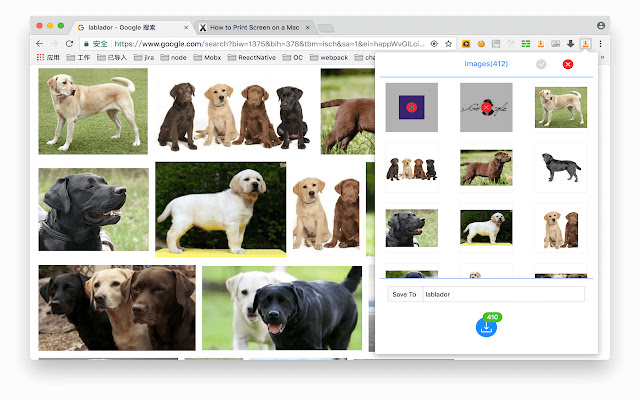Viewport: 640px width, 400px height.
Task: Select the "lablador - Google" tab
Action: pyautogui.click(x=130, y=26)
